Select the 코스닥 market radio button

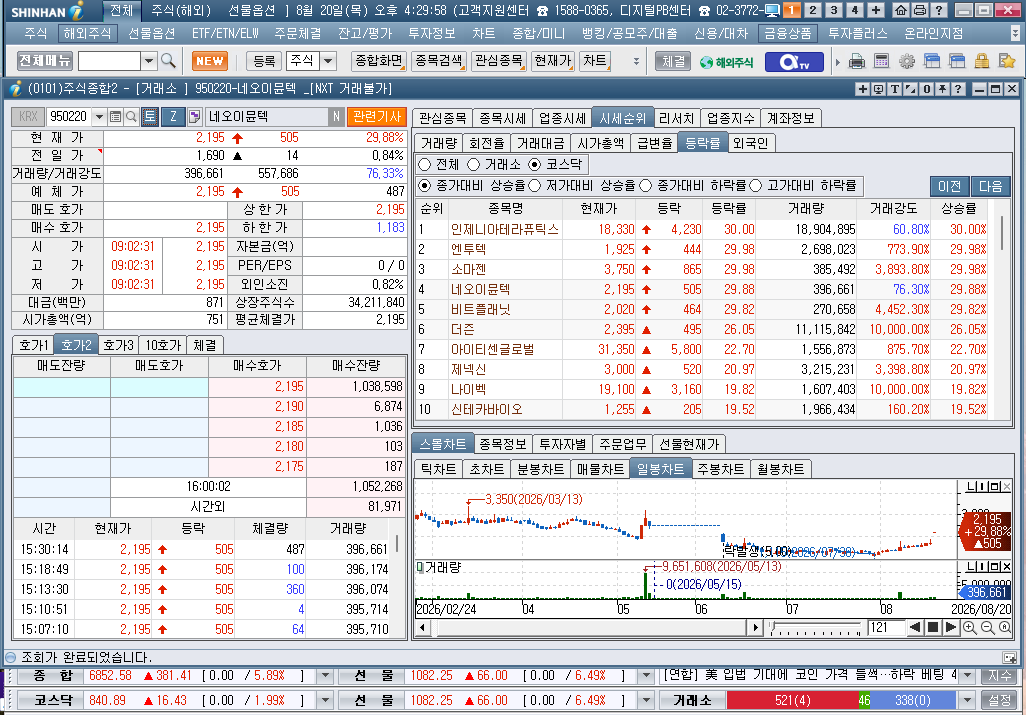[x=535, y=165]
